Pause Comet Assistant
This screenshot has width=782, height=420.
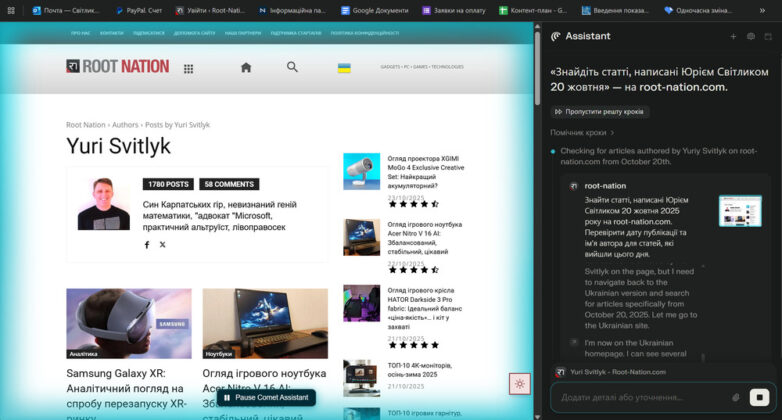[266, 398]
